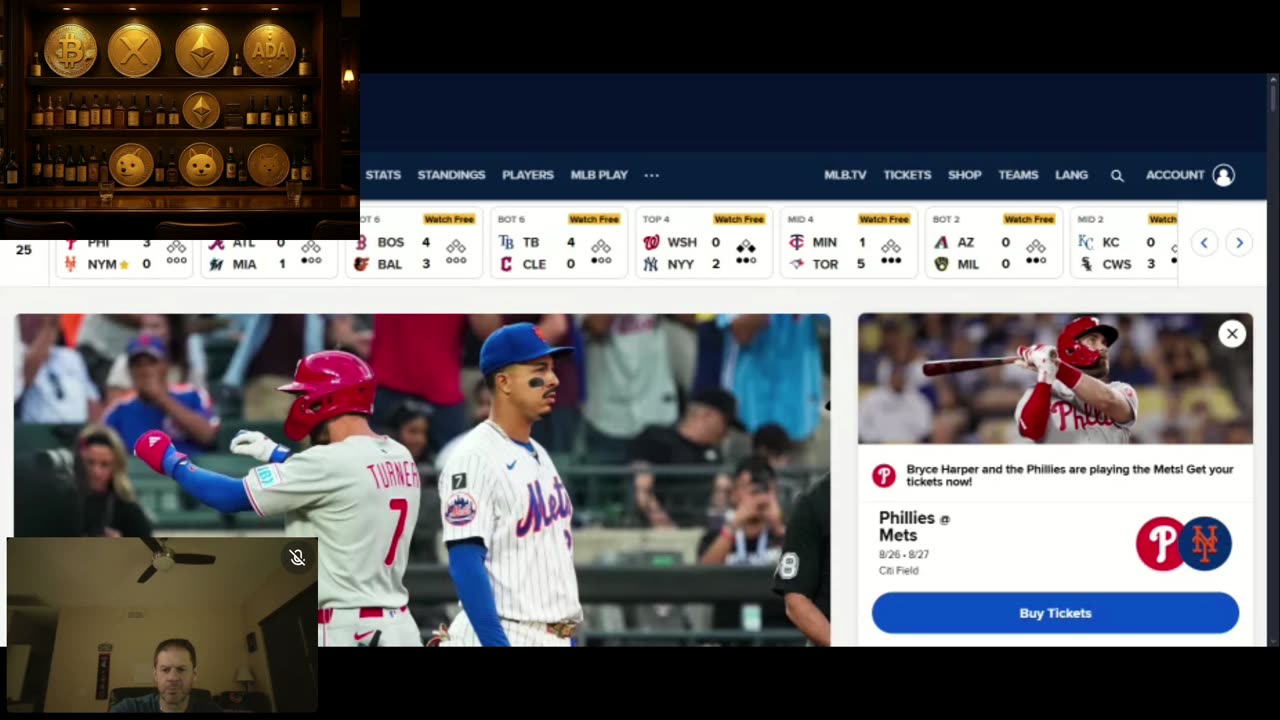Click the Citi Field venue text

point(898,571)
